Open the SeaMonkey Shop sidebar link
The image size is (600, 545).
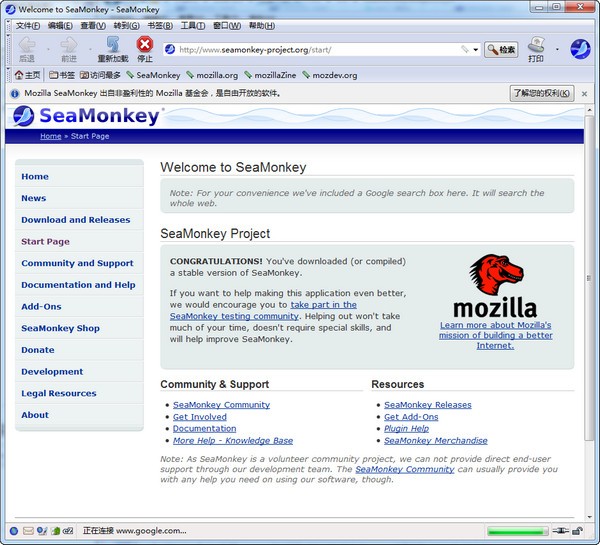[60, 328]
